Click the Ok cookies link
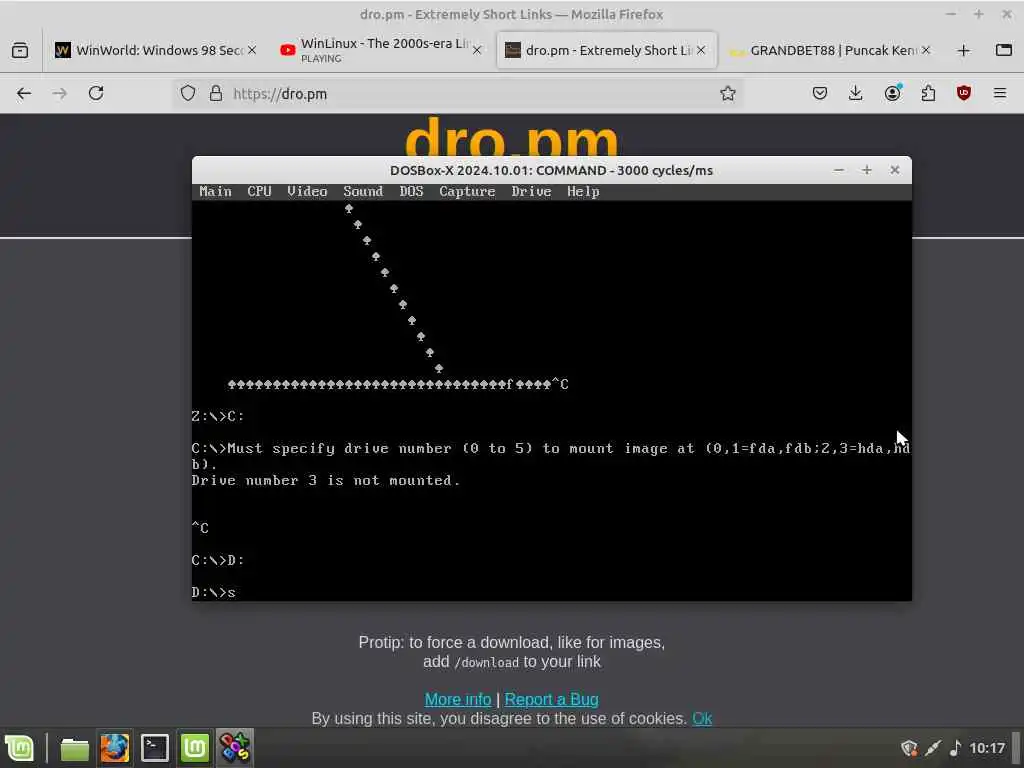 pos(702,718)
